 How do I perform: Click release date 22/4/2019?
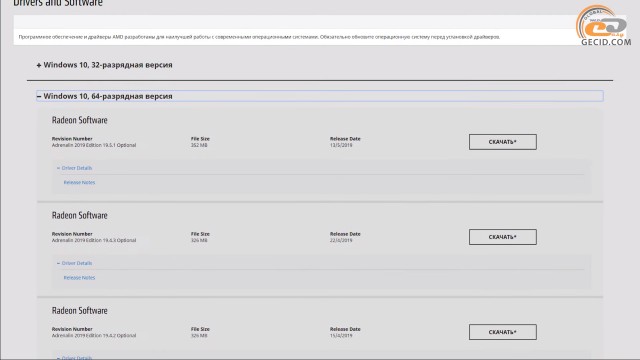(x=341, y=240)
